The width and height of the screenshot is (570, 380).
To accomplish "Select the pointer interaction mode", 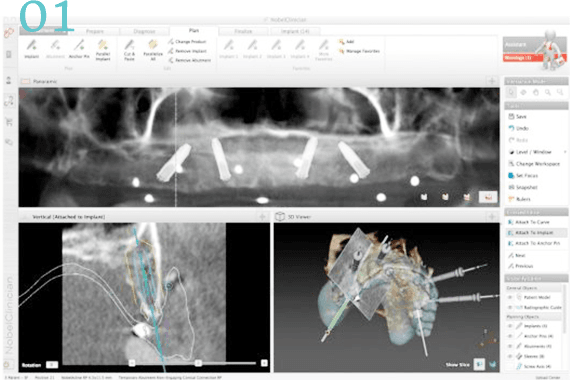I will click(x=511, y=92).
